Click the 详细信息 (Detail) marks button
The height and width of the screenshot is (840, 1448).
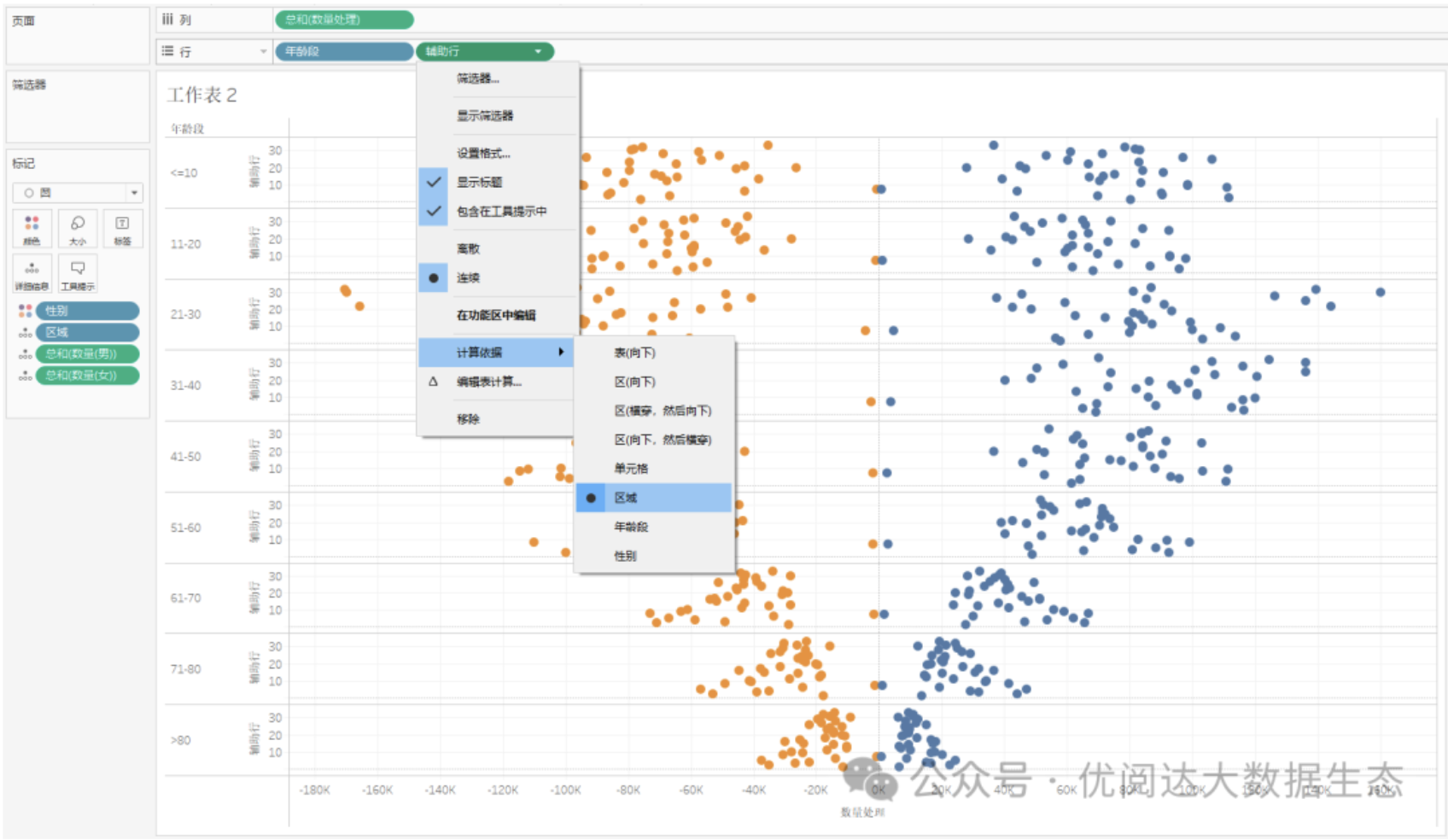click(x=32, y=274)
